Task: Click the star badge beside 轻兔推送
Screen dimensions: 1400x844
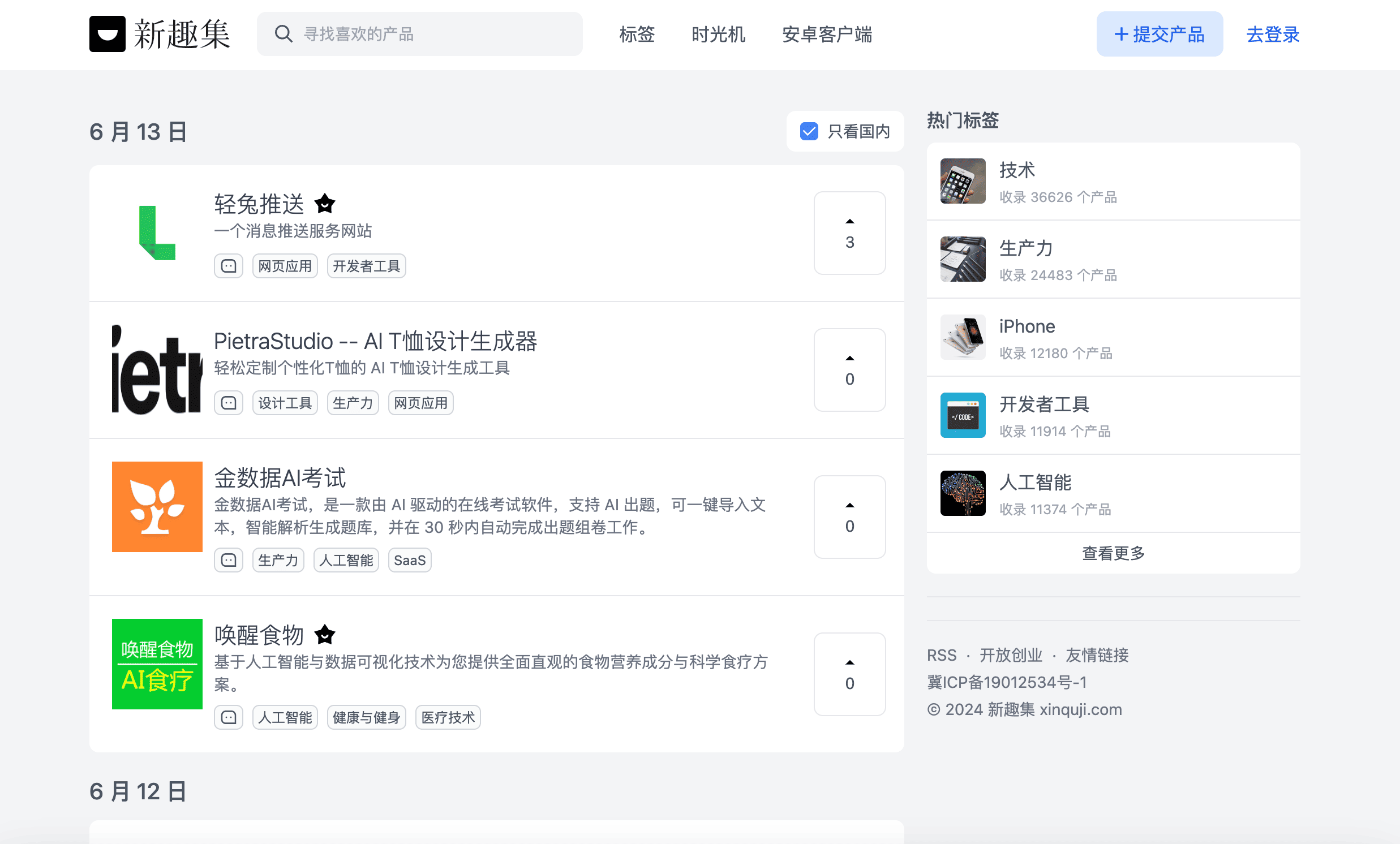Action: pyautogui.click(x=324, y=203)
